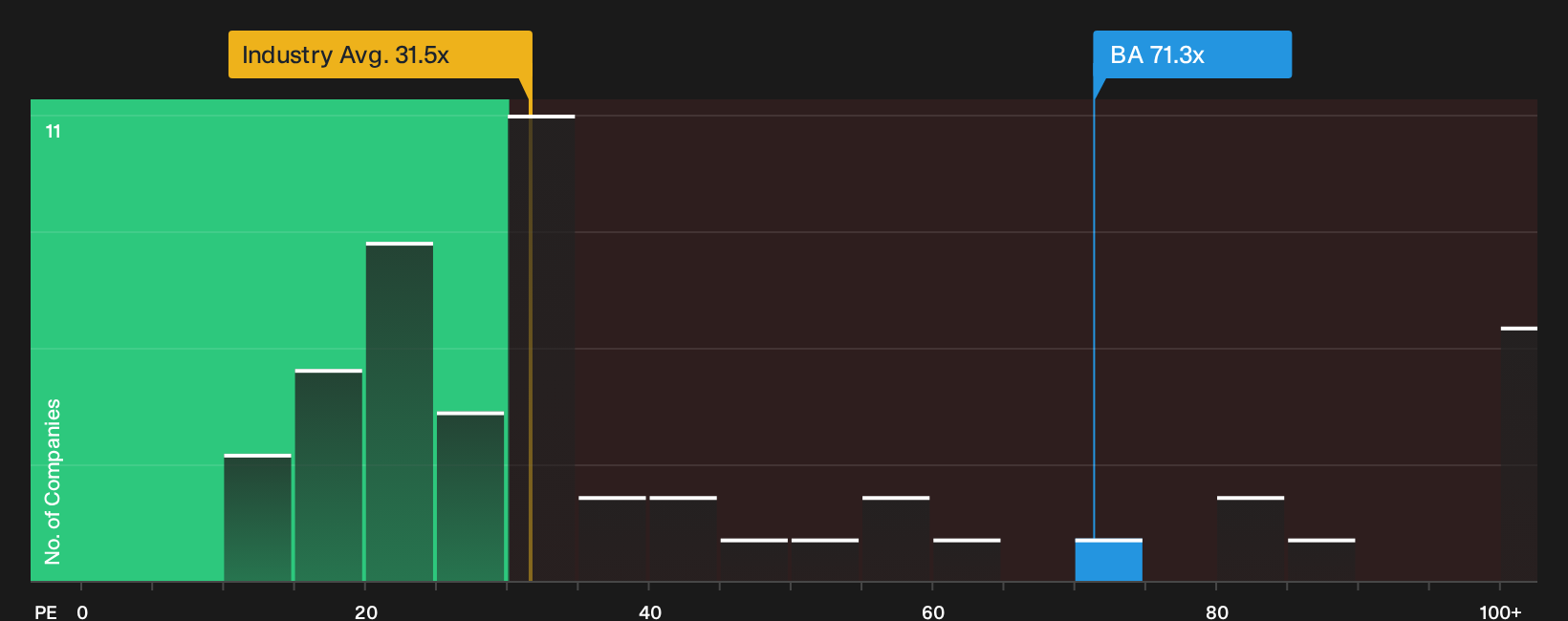
Task: Click the x-axis tick label 60
Action: 932,612
